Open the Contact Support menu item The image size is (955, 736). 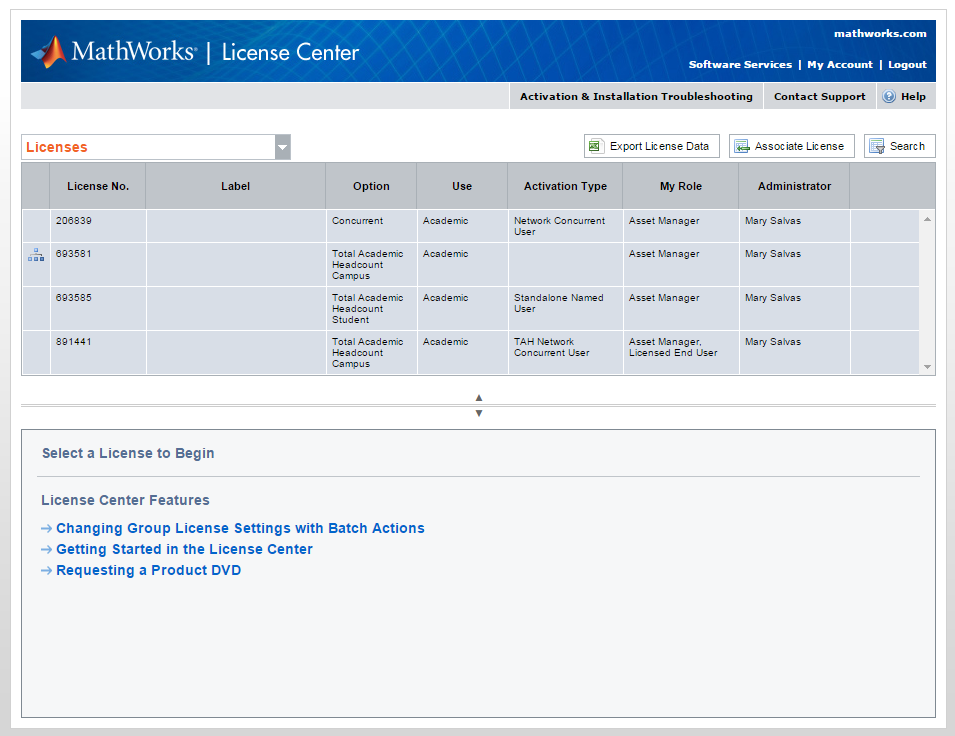point(819,96)
